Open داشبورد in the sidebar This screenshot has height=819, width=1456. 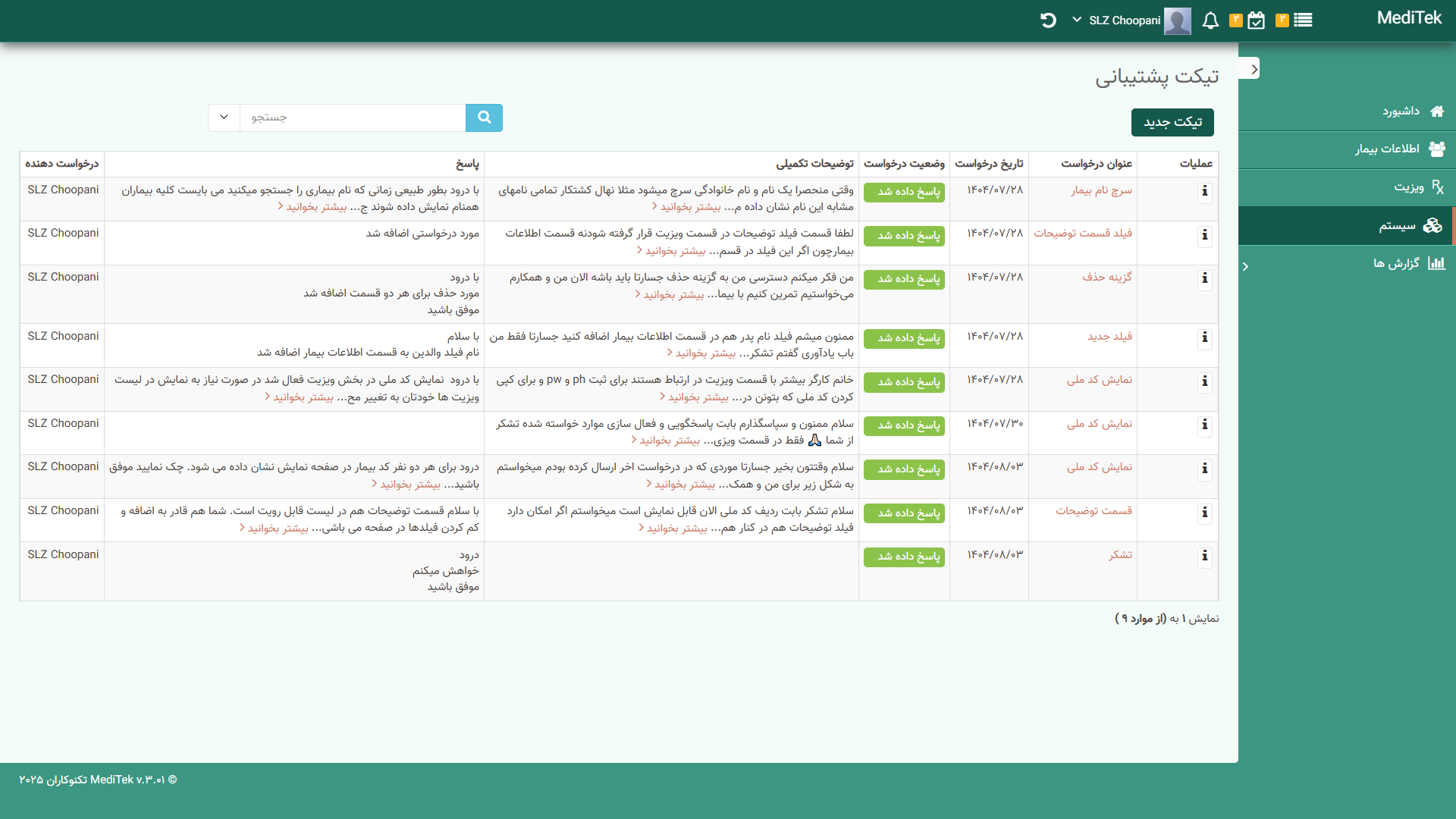tap(1400, 111)
